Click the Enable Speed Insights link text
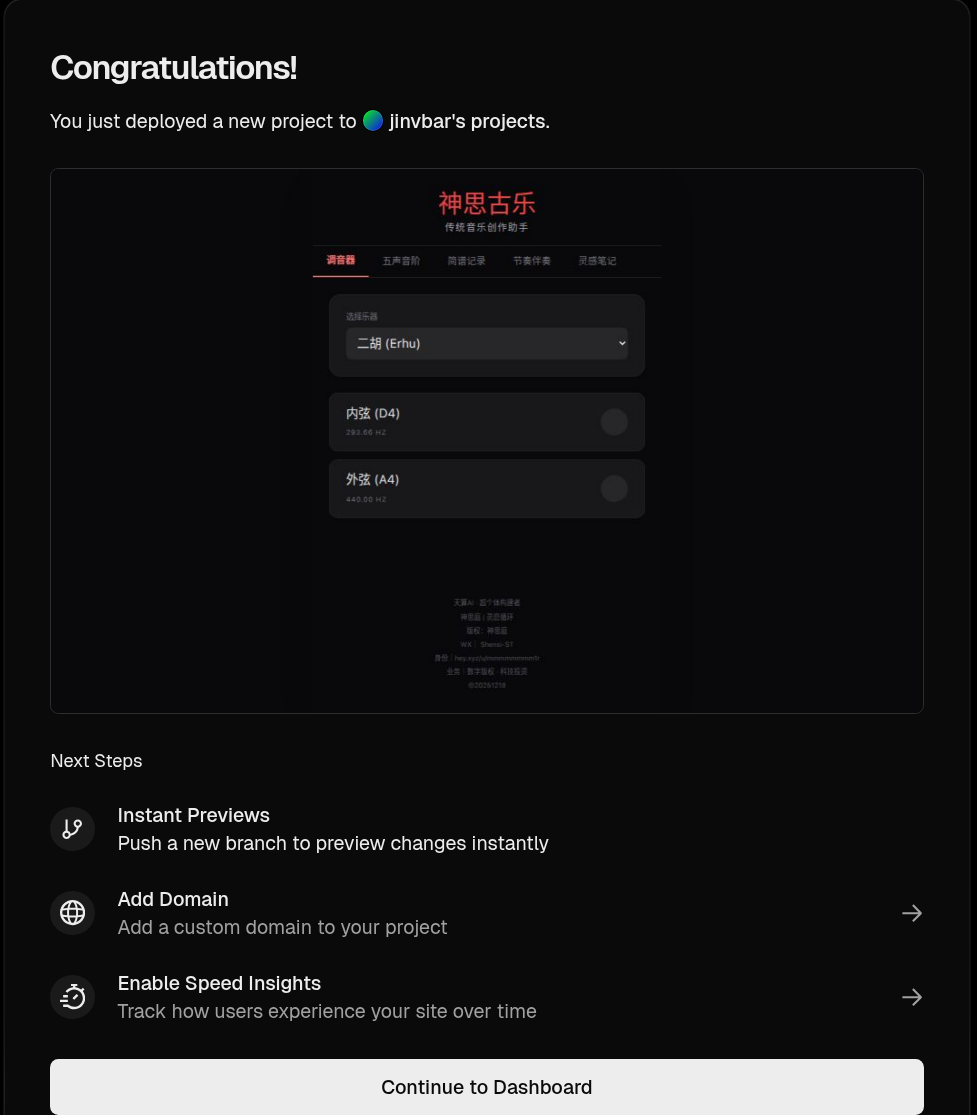The height and width of the screenshot is (1115, 977). [219, 983]
